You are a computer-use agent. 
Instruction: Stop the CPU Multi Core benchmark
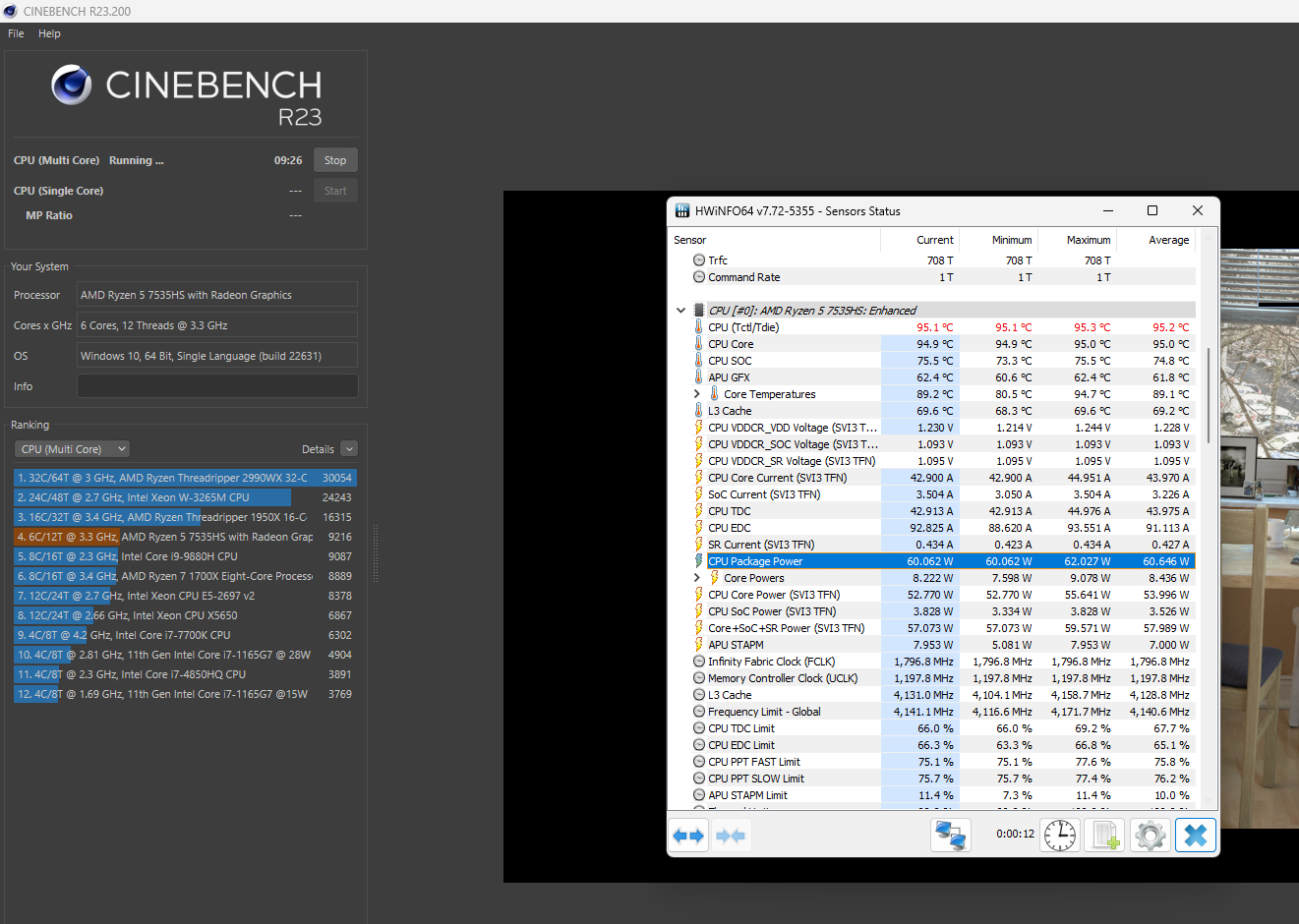335,160
